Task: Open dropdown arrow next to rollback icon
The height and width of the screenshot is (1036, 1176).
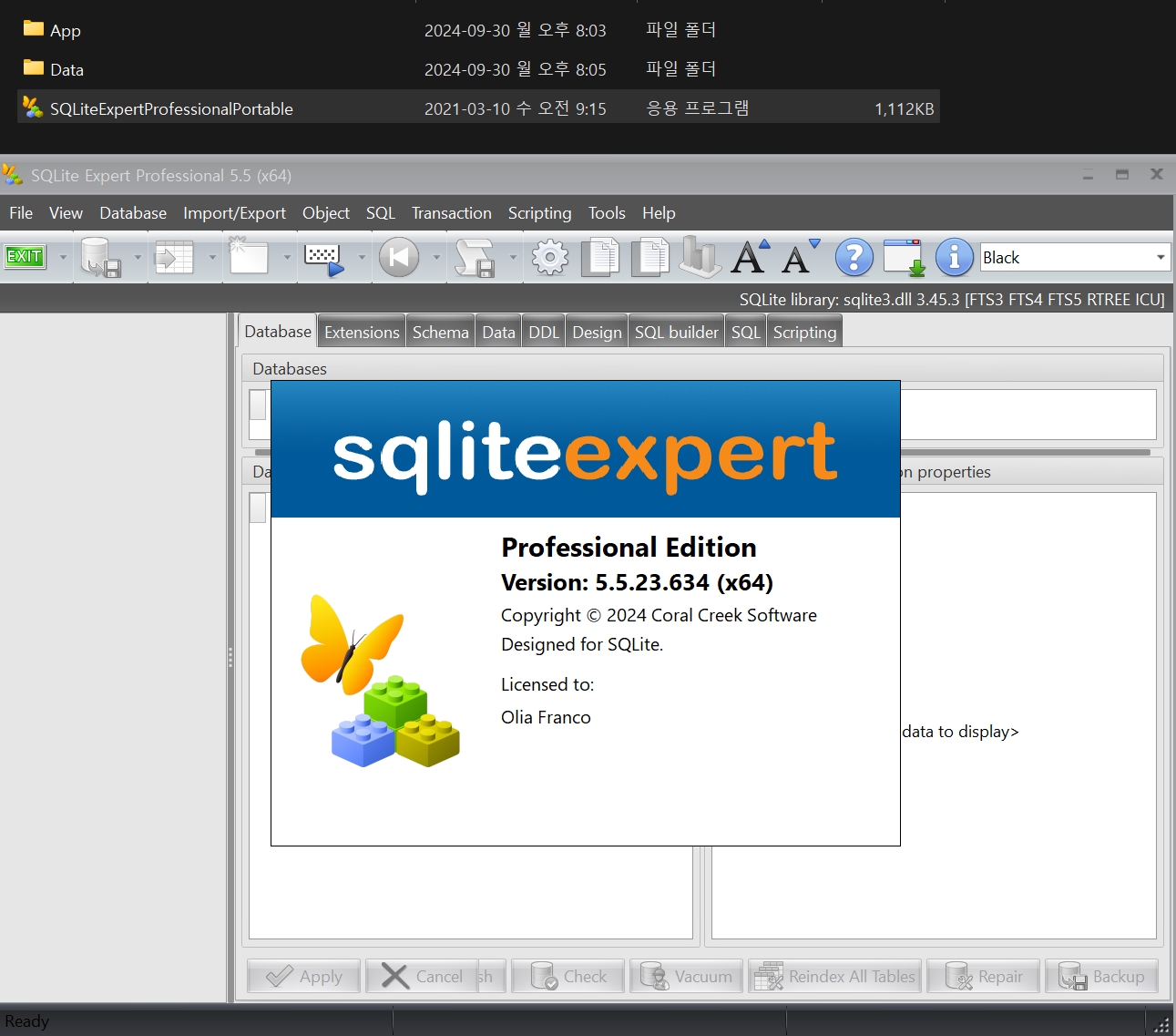Action: point(436,257)
